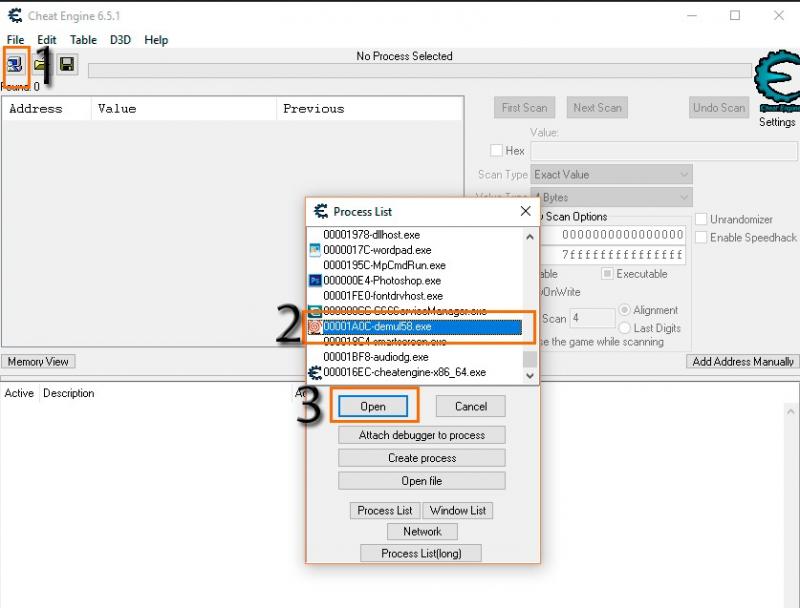
Task: Close the Process List dialog
Action: pos(525,211)
